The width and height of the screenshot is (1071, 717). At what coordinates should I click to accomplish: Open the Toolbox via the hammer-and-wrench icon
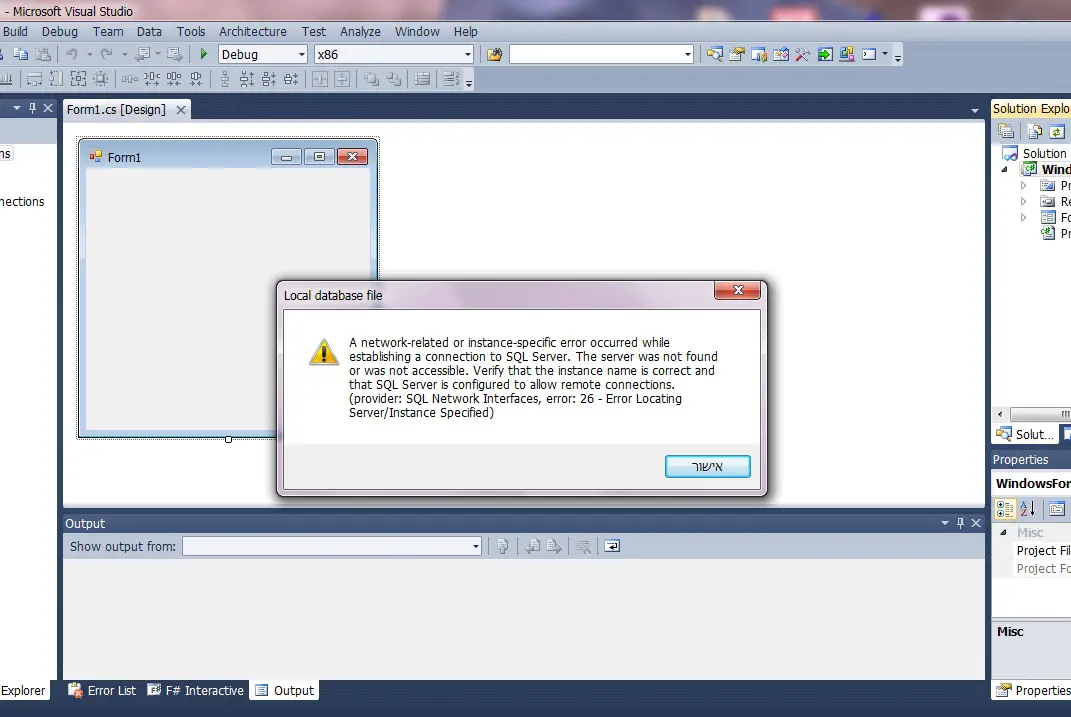click(x=802, y=55)
